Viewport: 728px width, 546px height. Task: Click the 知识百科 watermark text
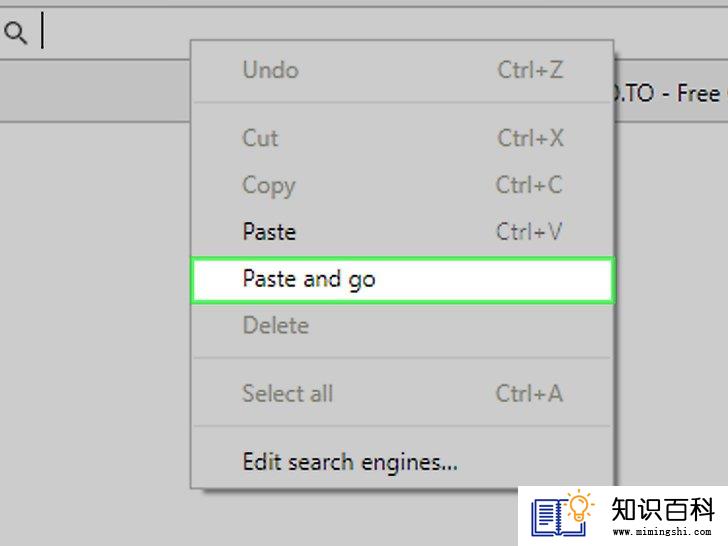point(662,509)
